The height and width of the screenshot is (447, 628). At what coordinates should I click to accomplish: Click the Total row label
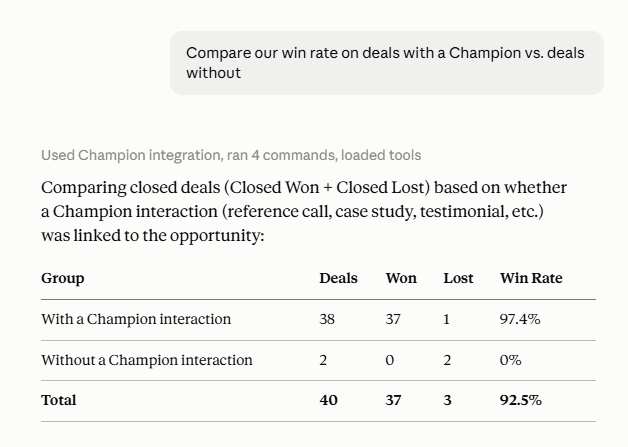[x=58, y=400]
